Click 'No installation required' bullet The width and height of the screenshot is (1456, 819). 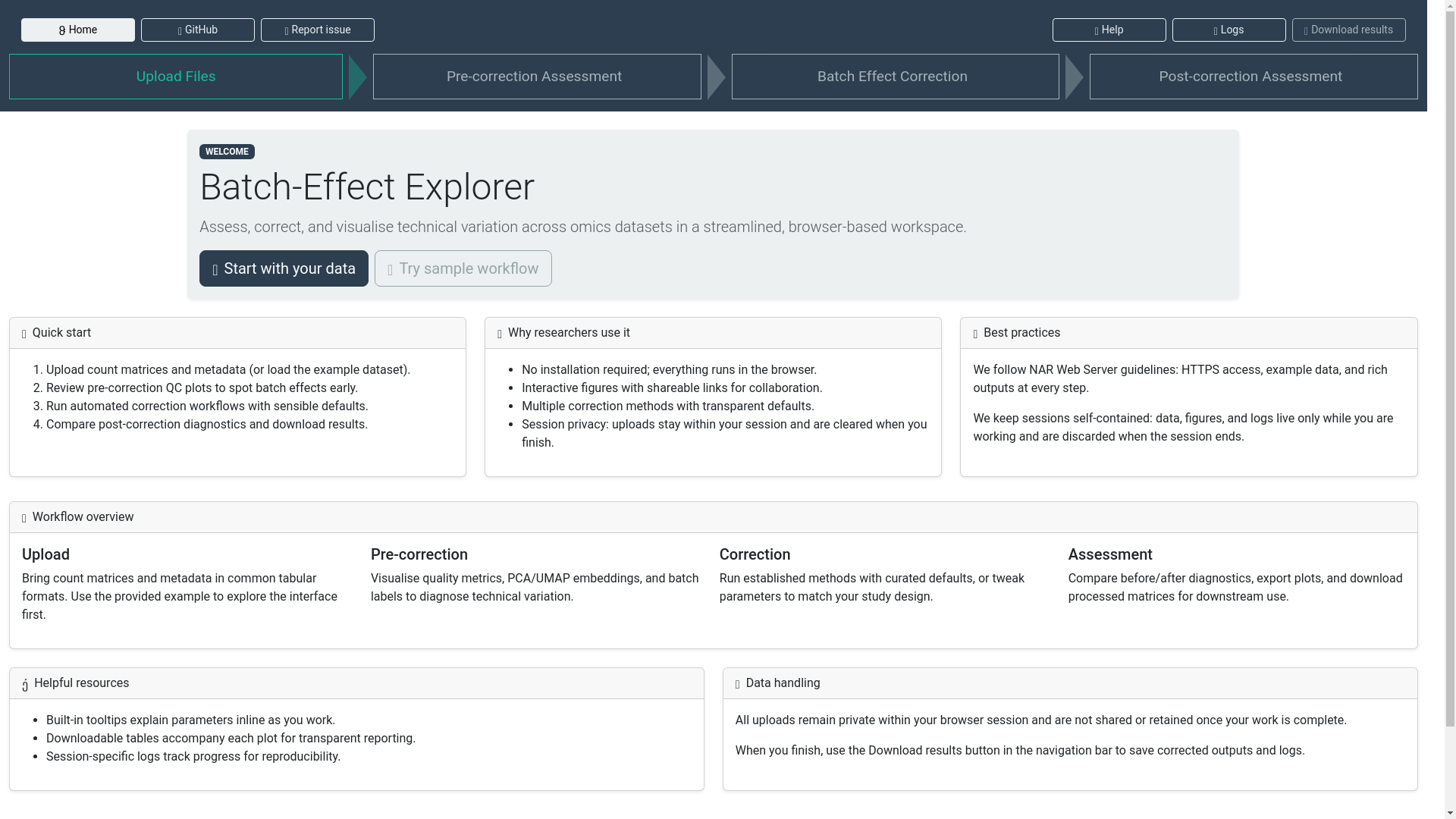point(669,370)
